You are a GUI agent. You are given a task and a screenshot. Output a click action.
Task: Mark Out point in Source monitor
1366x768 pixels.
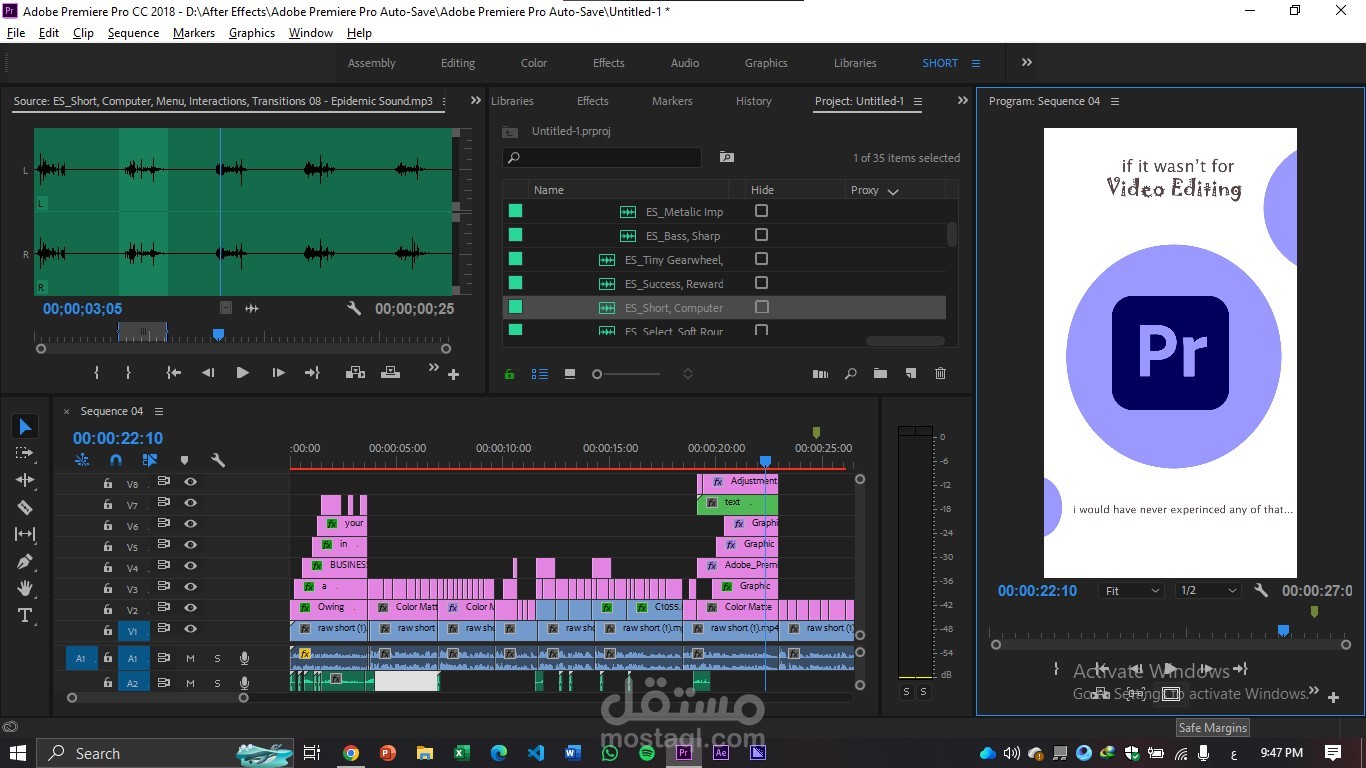click(128, 373)
